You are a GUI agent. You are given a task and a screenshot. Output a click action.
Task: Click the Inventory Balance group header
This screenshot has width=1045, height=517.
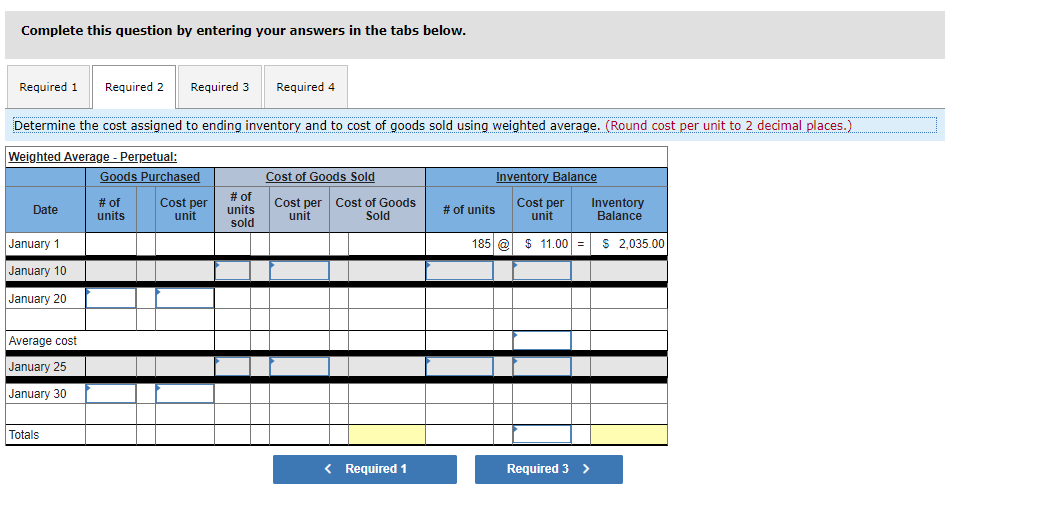click(546, 177)
